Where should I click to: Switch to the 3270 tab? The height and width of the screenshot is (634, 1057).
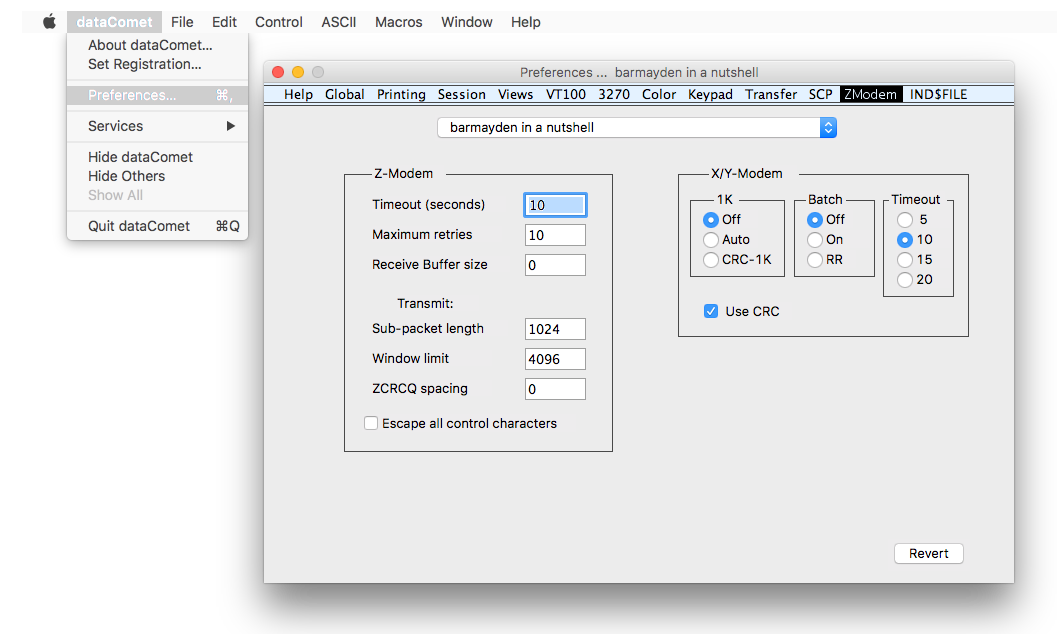point(614,94)
